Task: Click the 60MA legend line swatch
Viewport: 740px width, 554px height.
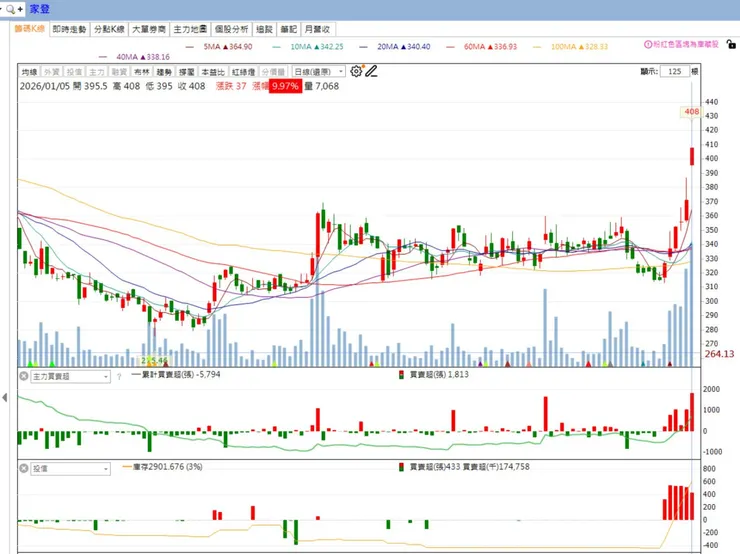Action: [x=450, y=47]
